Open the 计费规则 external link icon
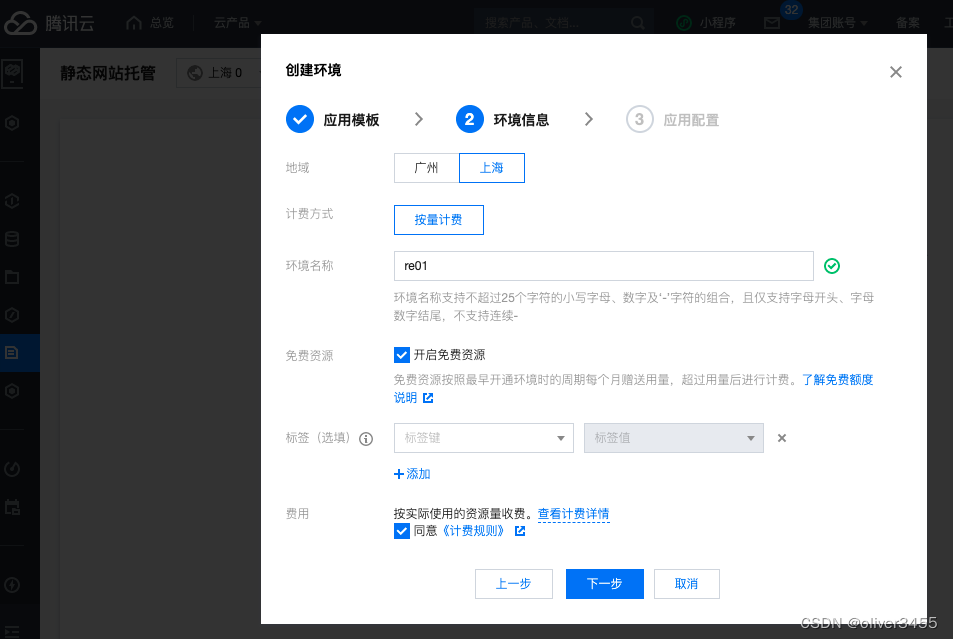 (520, 531)
